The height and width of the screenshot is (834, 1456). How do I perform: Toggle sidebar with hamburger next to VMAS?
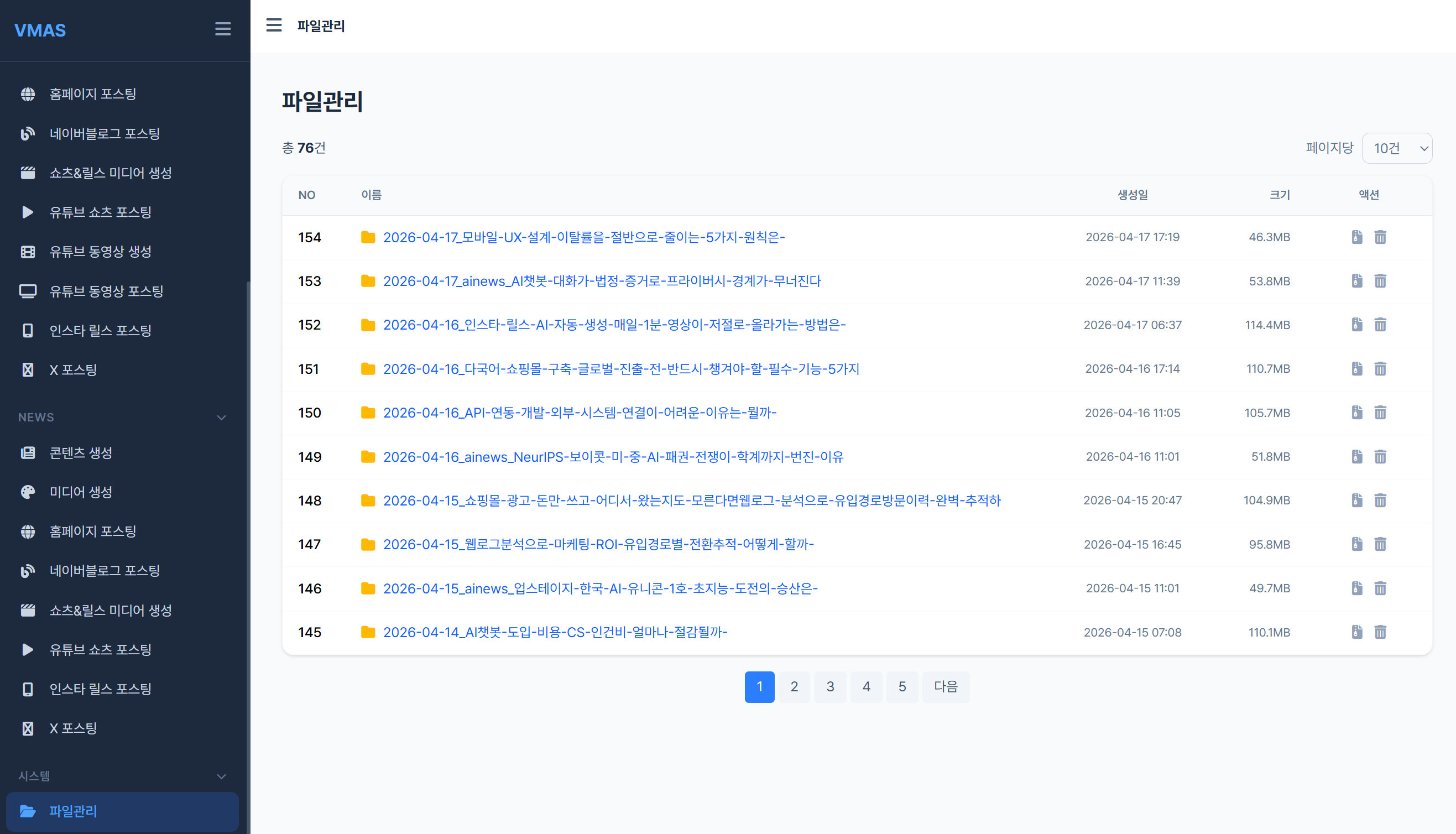223,29
